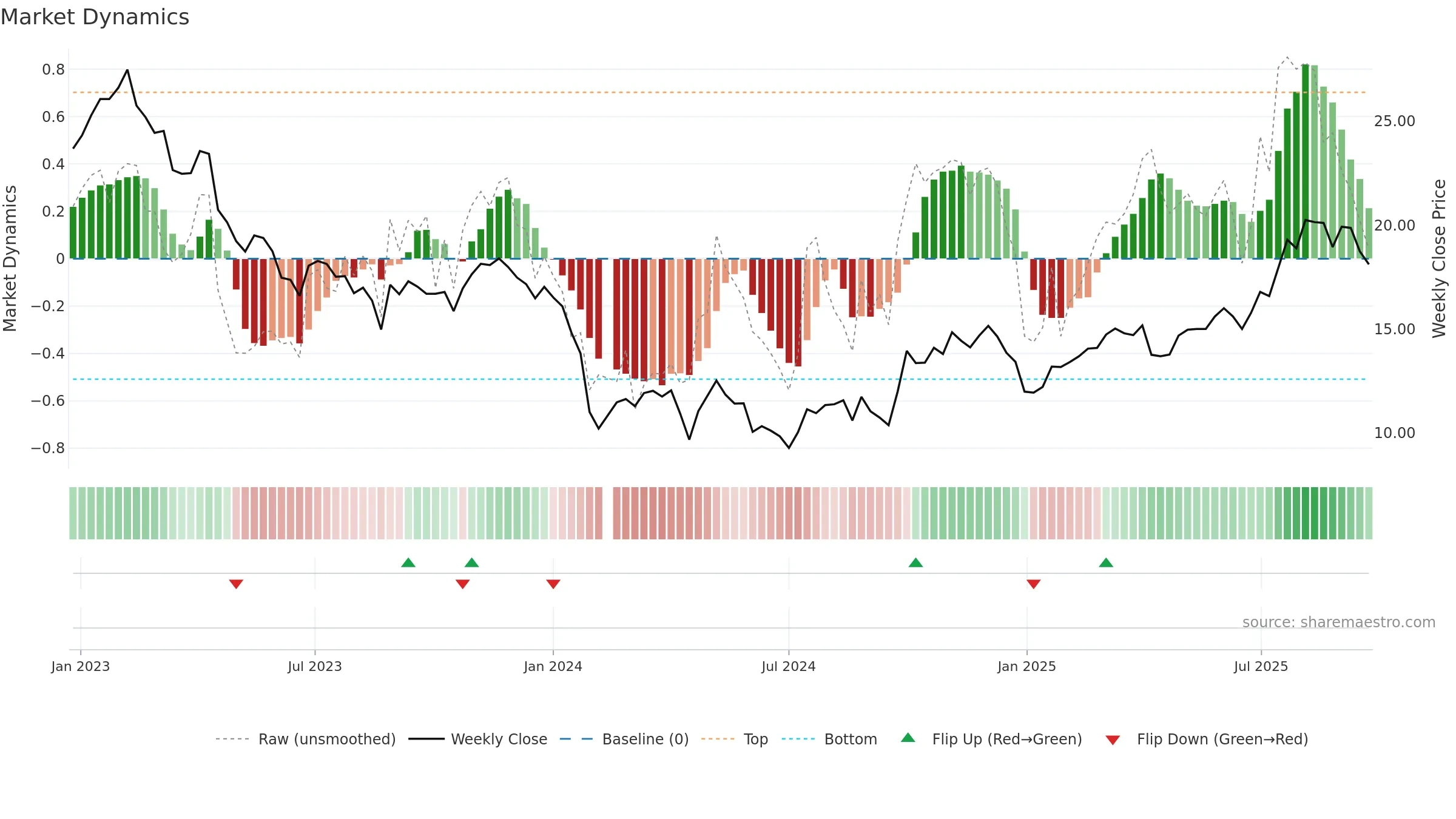Click the Flip Down (Green→Red) legend label
Screen dimensions: 1456x819
coord(1222,739)
